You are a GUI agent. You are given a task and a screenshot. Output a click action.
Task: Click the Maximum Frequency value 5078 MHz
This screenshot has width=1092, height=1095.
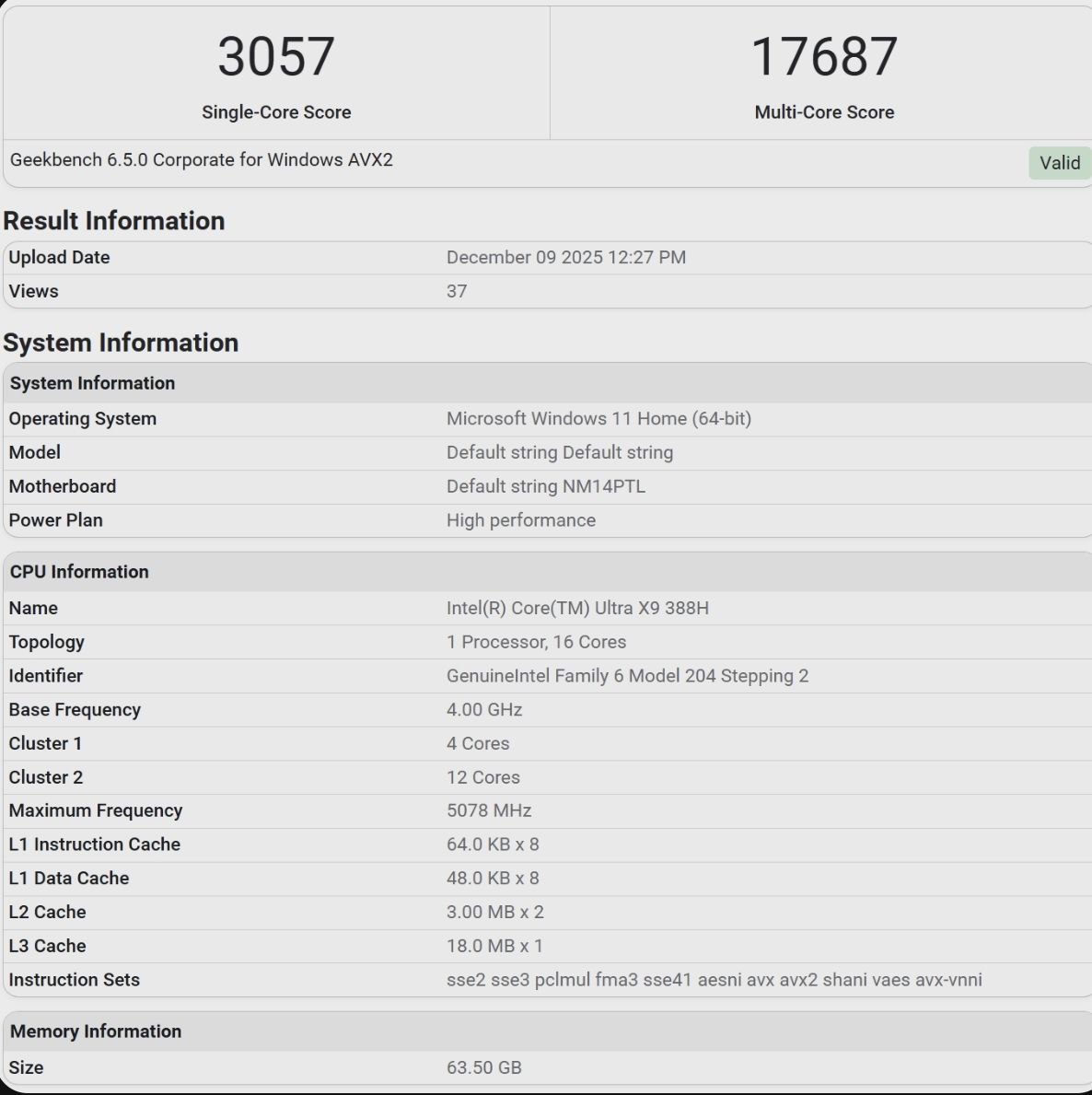coord(488,811)
